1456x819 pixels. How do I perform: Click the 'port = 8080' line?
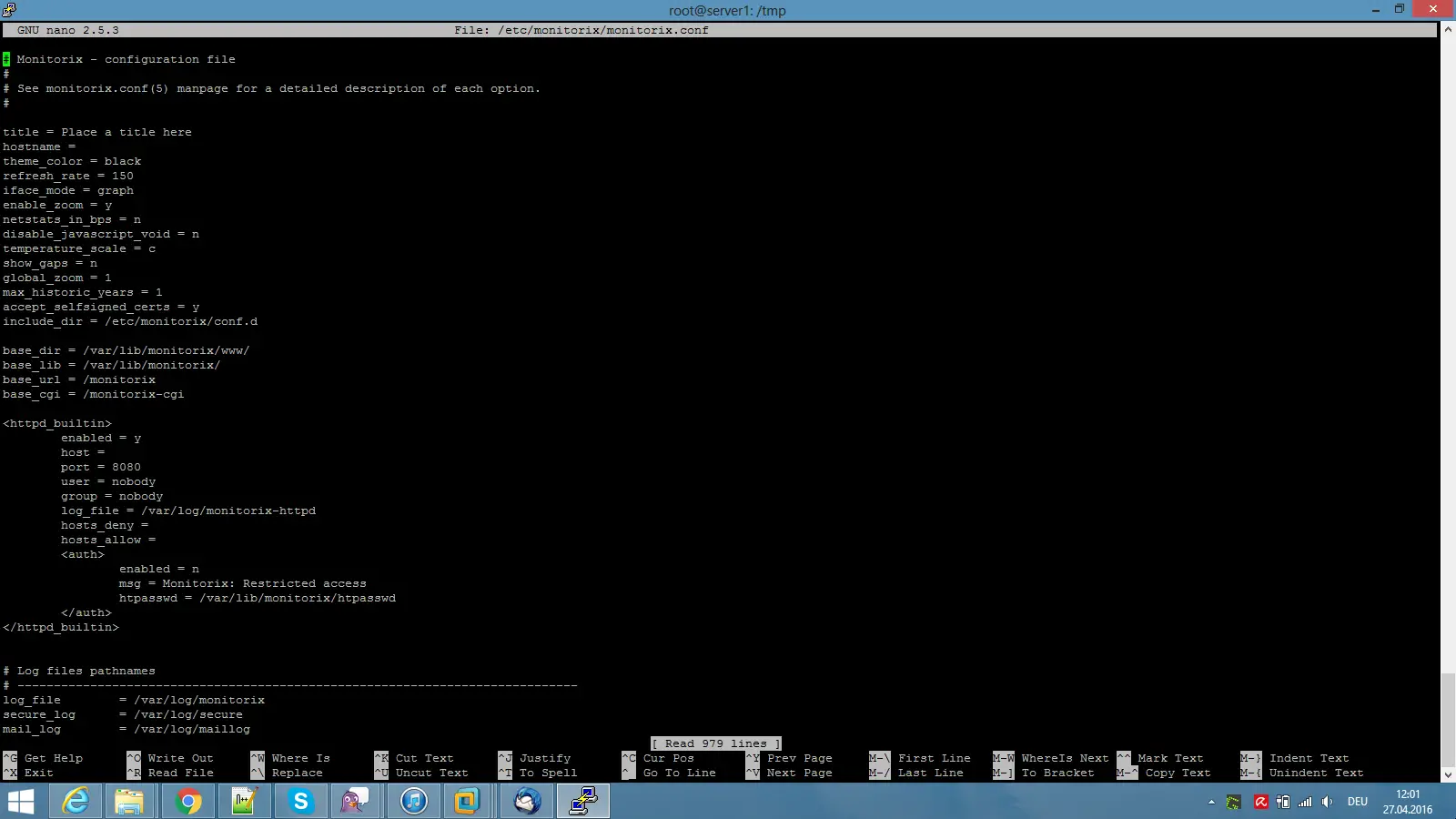[x=101, y=467]
